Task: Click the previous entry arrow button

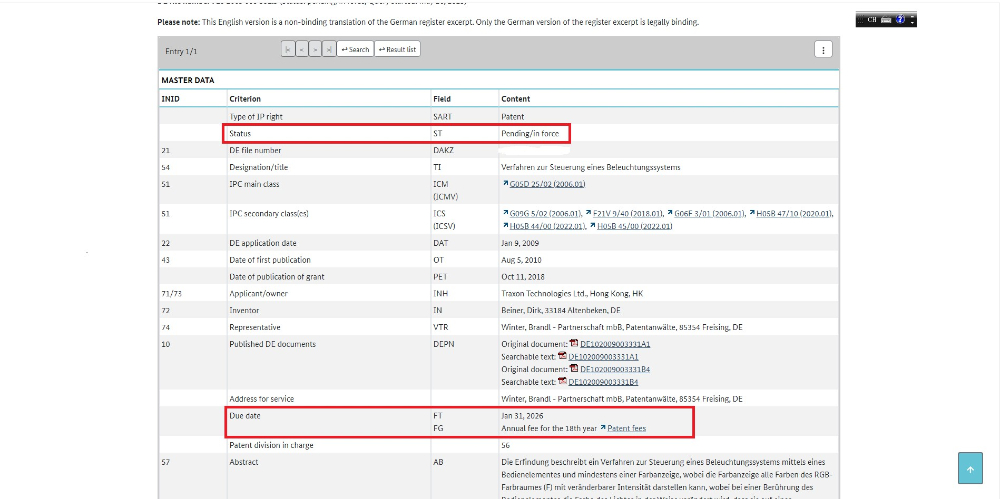Action: pos(301,49)
